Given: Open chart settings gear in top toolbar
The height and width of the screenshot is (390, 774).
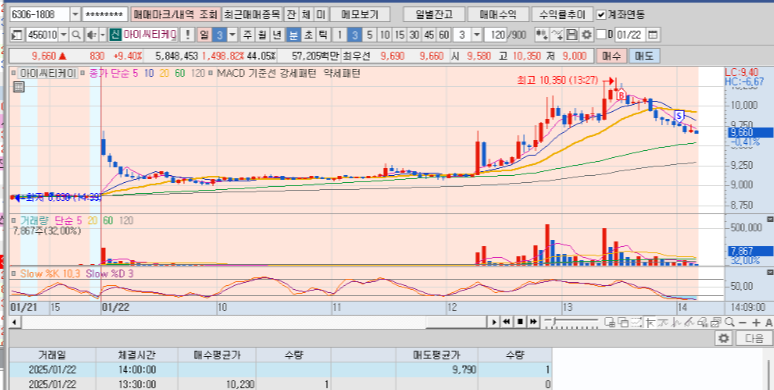Looking at the screenshot, I should (x=586, y=35).
